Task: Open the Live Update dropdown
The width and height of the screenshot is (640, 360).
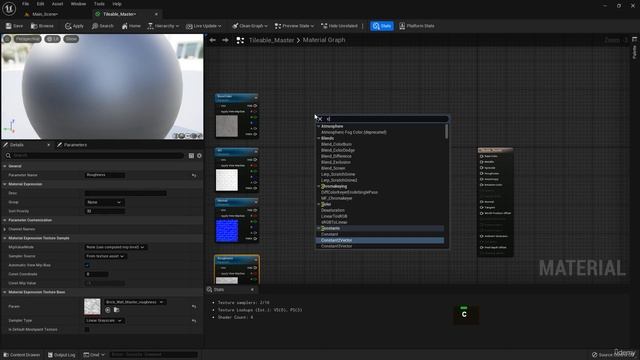Action: 203,26
